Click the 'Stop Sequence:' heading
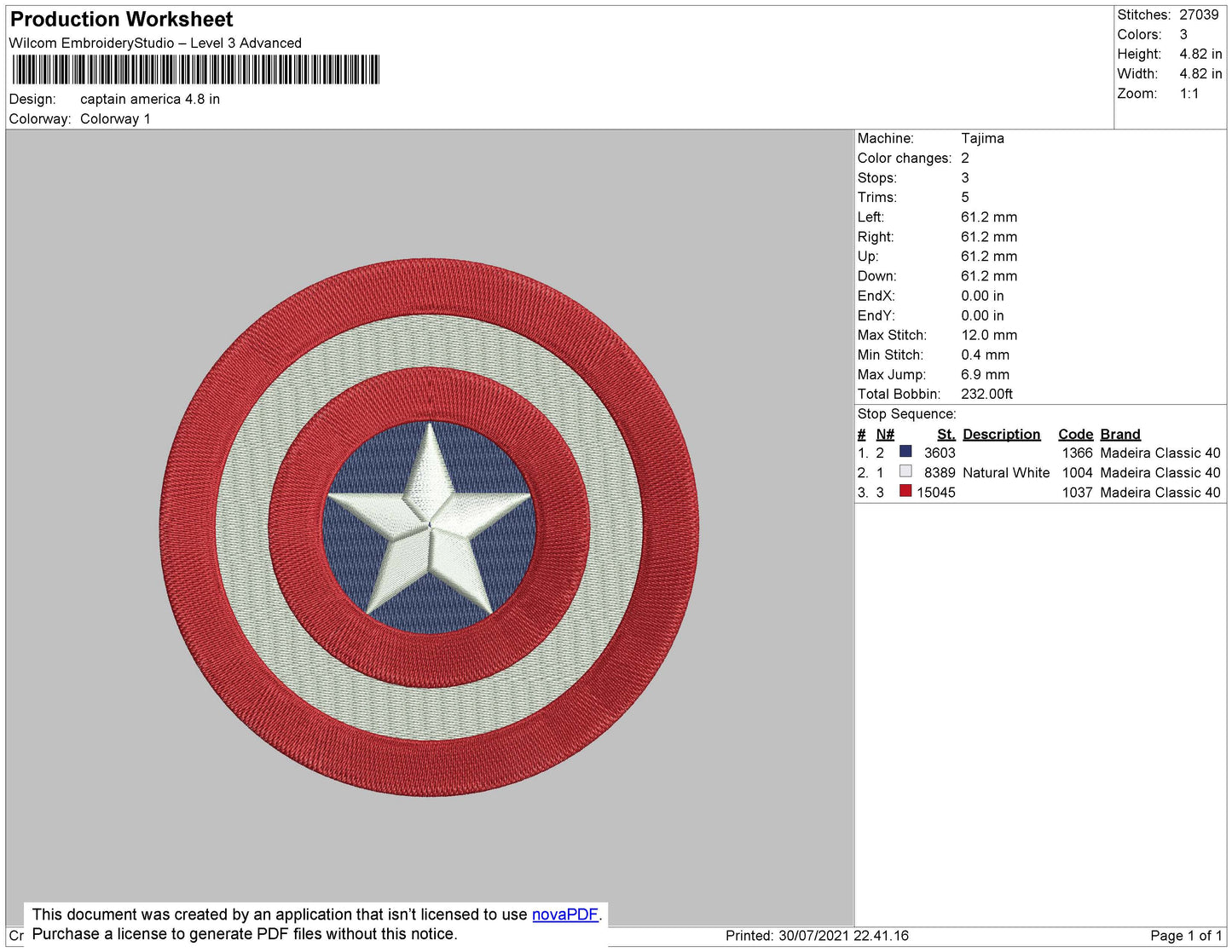The height and width of the screenshot is (952, 1232). click(x=907, y=414)
